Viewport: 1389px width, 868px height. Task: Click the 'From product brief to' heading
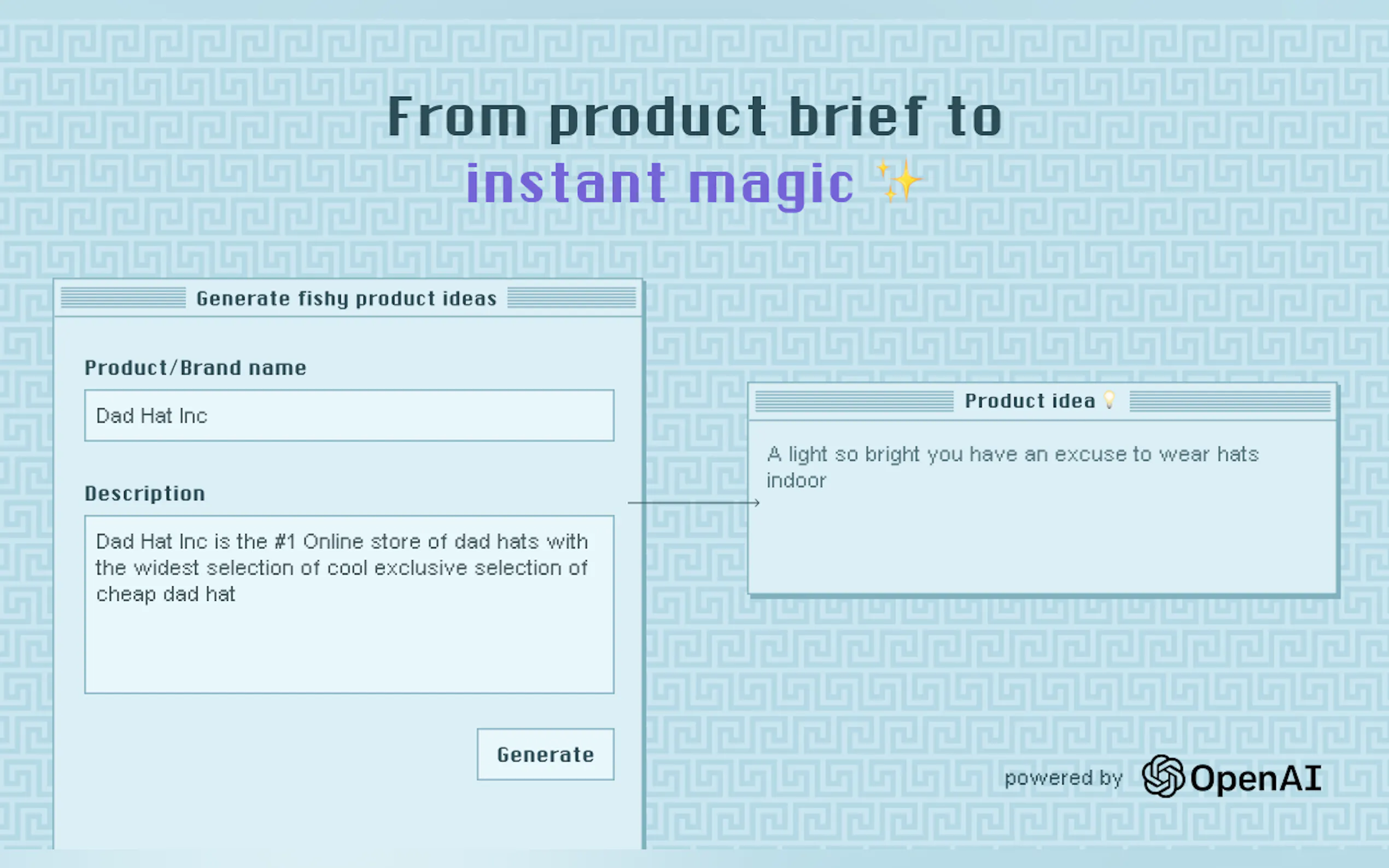point(694,118)
